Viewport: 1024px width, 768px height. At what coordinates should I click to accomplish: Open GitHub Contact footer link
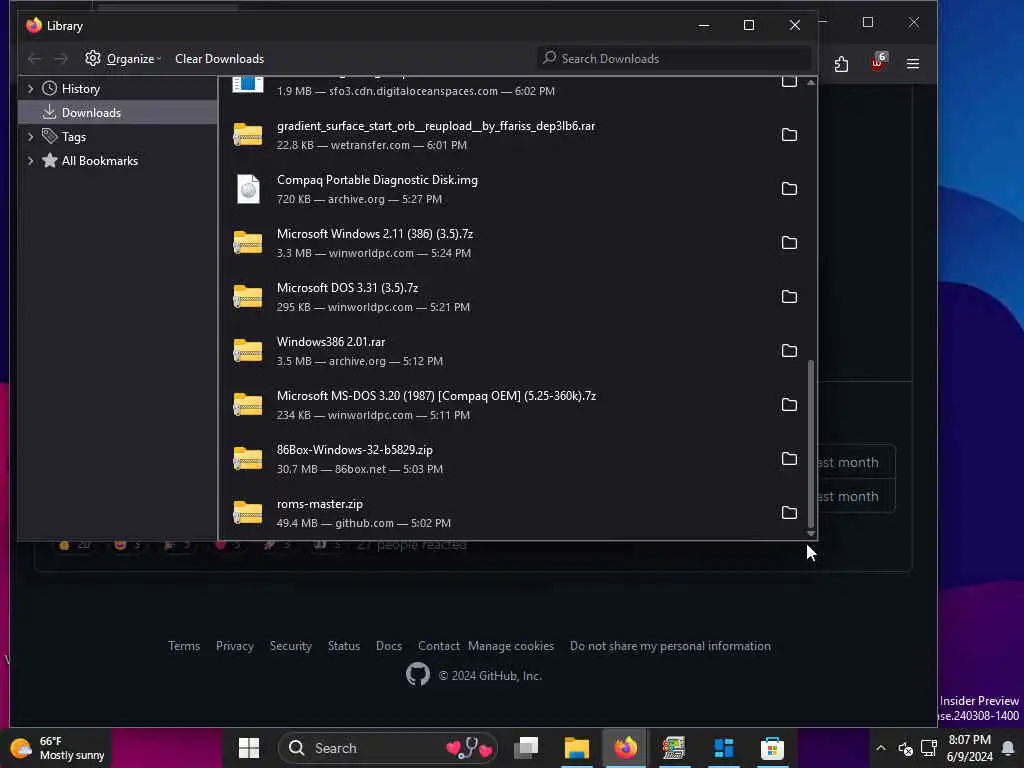click(x=438, y=646)
